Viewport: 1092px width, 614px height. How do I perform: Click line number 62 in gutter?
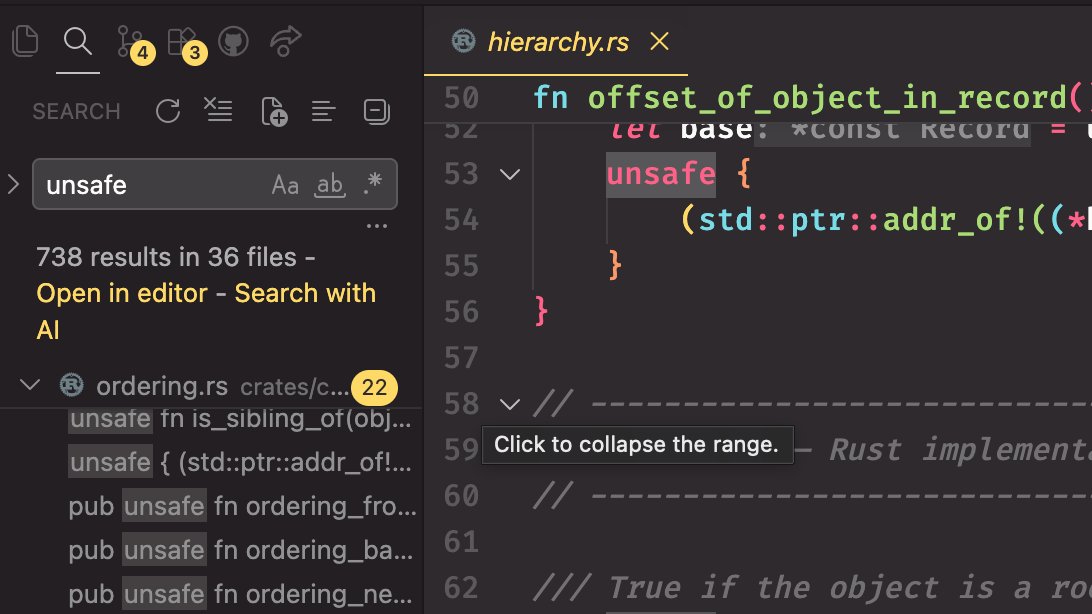pos(461,588)
